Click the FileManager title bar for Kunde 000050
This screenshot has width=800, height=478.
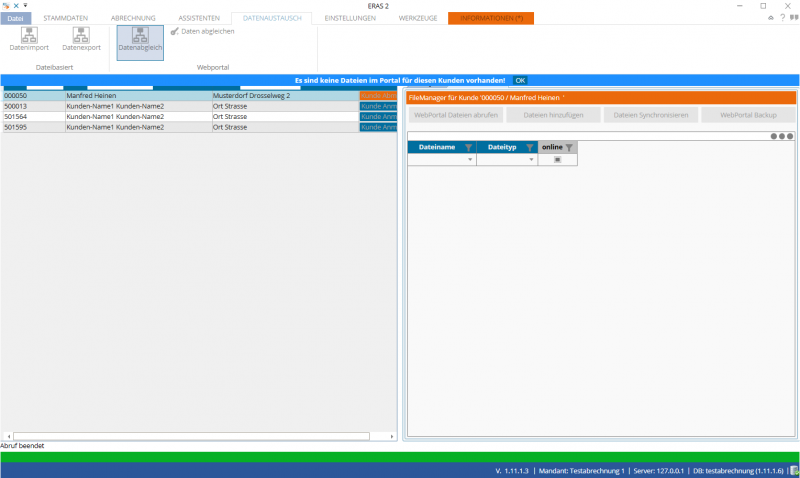(601, 97)
